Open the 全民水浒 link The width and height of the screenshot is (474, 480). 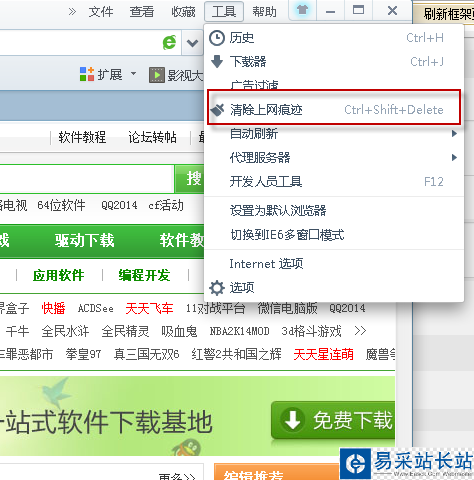click(x=65, y=331)
